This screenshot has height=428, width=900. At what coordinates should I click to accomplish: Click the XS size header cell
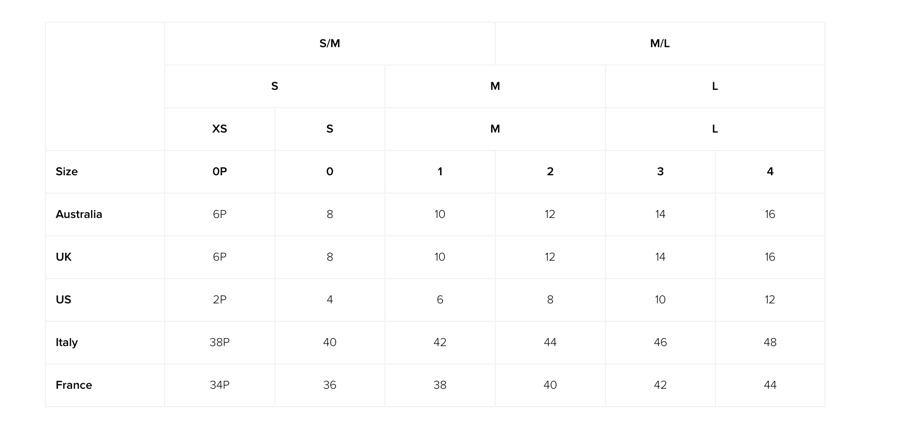[220, 129]
